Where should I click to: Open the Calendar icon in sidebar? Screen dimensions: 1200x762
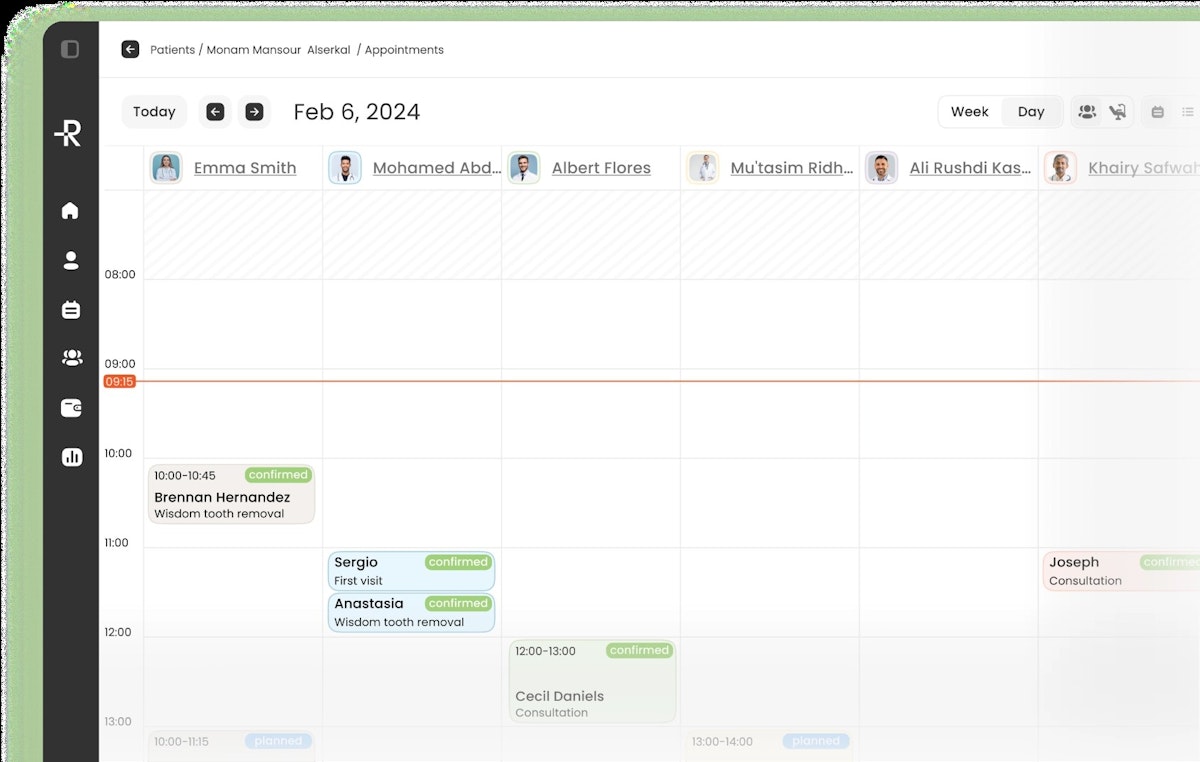pos(71,310)
